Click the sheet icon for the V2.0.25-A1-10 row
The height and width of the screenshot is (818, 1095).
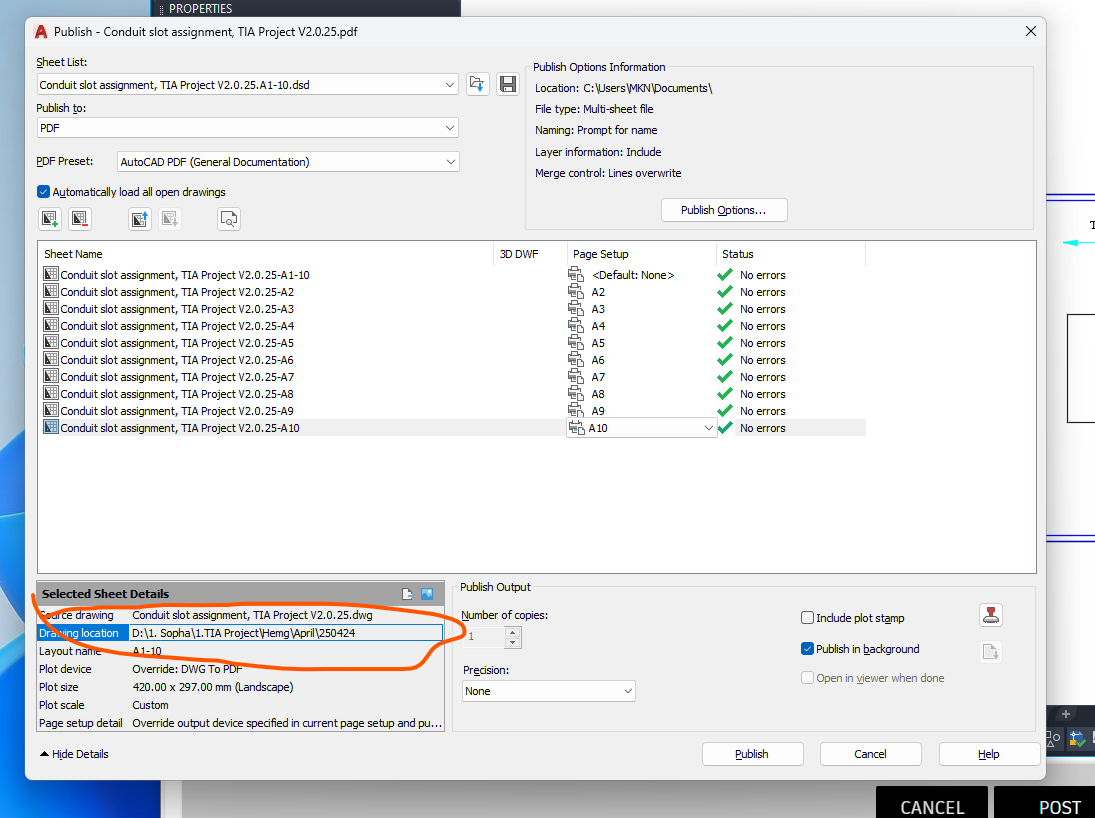[50, 274]
